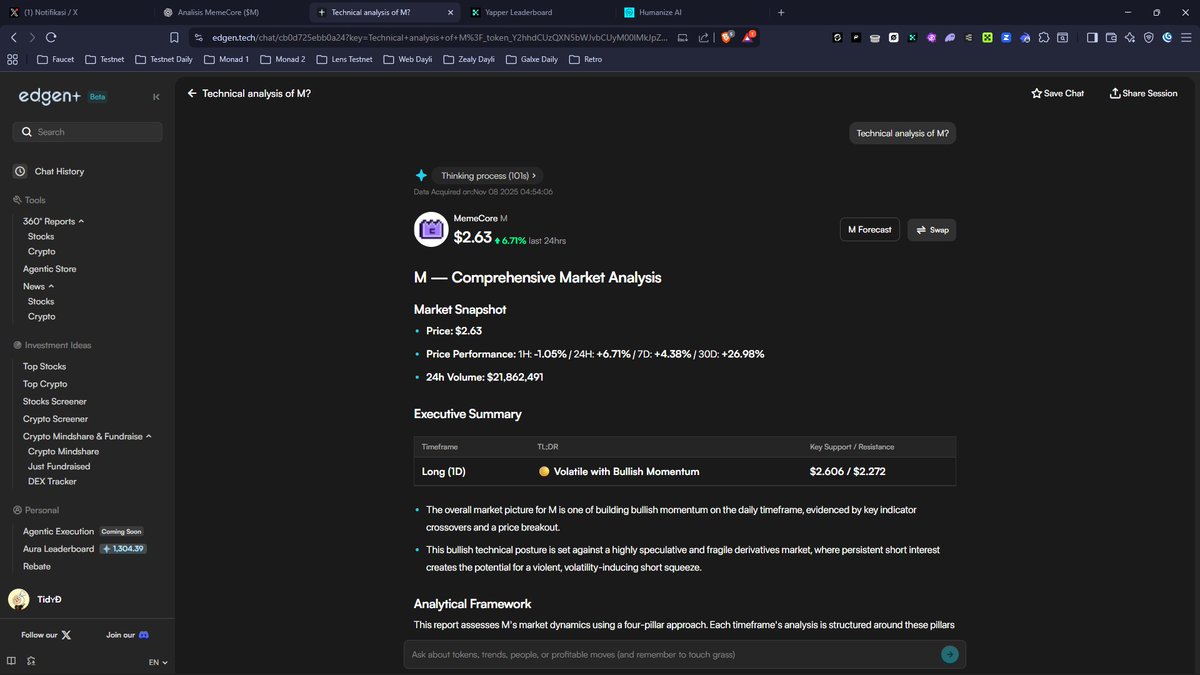Click the Brave VPN shield icon
The image size is (1200, 675).
(x=1149, y=37)
